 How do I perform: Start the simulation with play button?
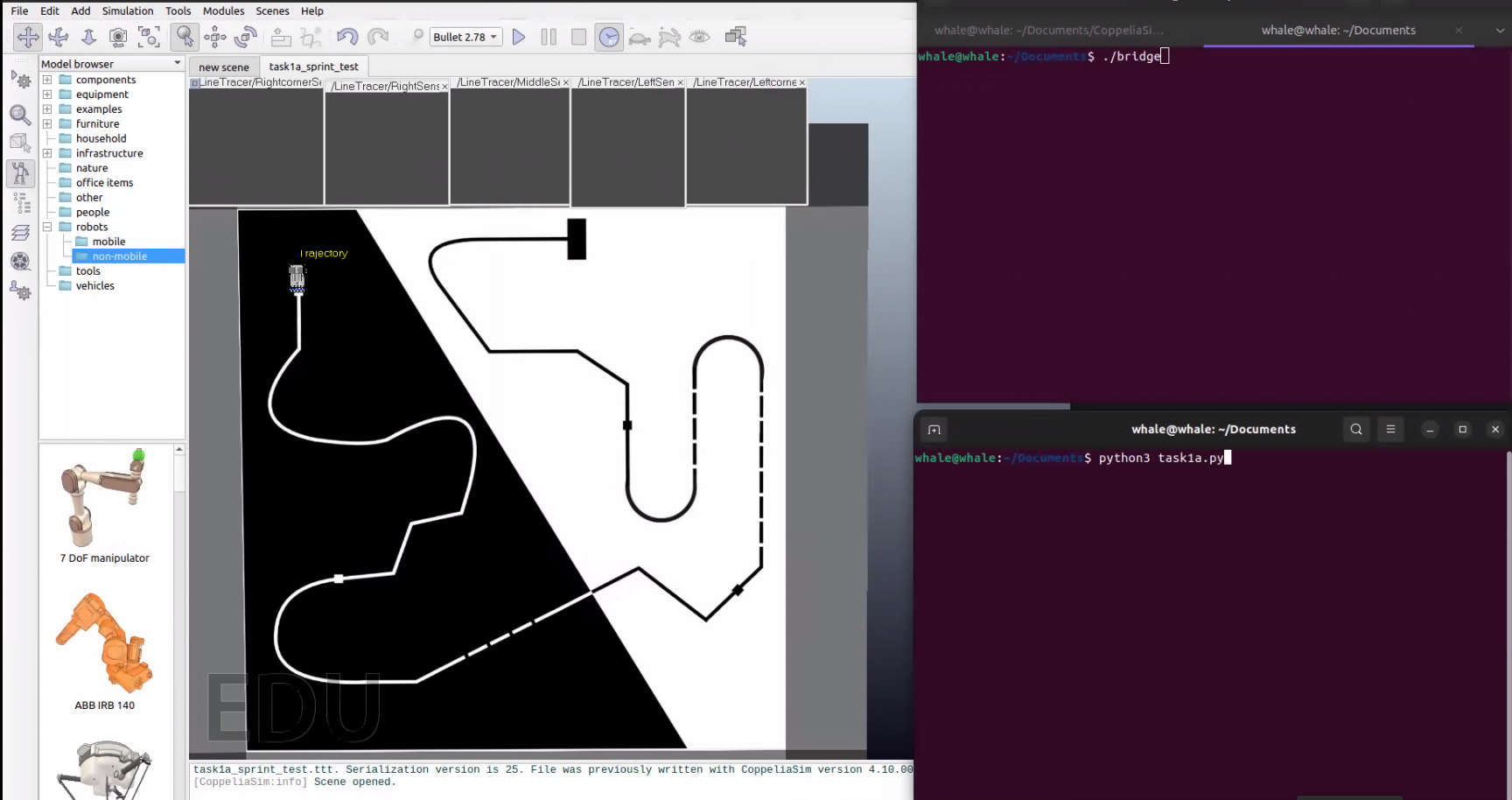click(519, 37)
